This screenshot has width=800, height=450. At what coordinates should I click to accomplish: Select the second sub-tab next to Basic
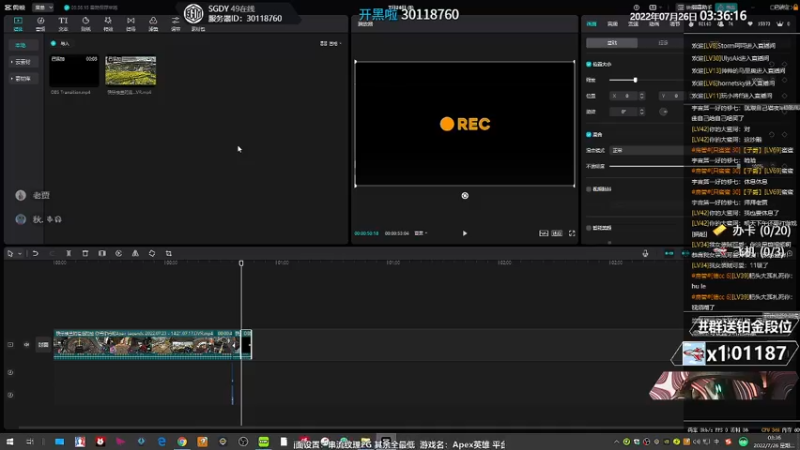click(663, 43)
